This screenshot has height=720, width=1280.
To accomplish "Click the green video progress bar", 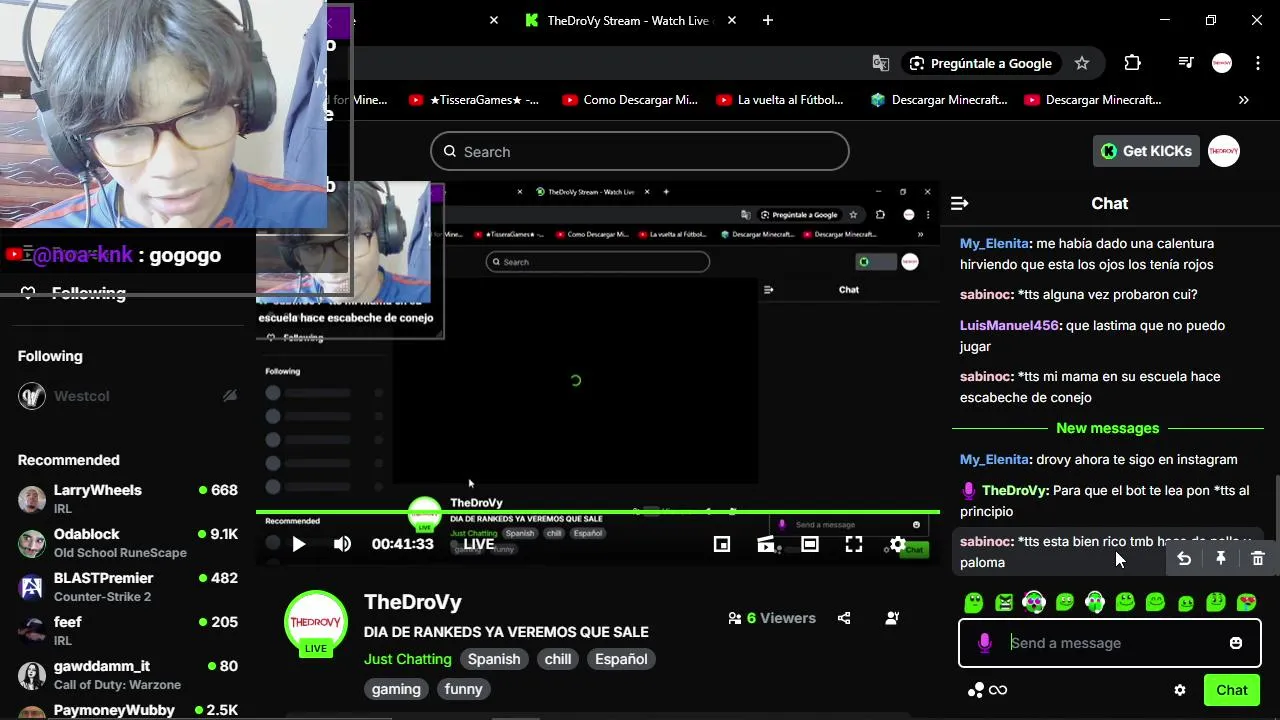I will [598, 512].
